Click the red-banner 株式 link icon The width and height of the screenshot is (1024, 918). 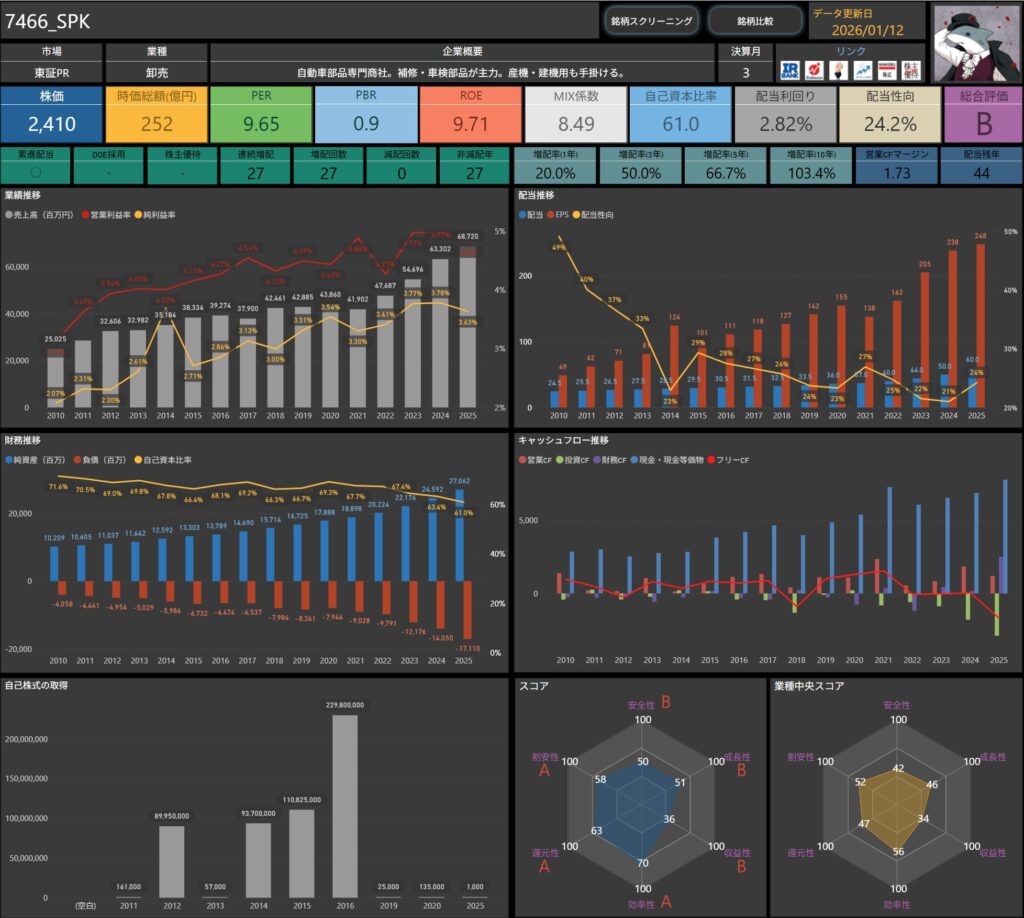pos(886,70)
